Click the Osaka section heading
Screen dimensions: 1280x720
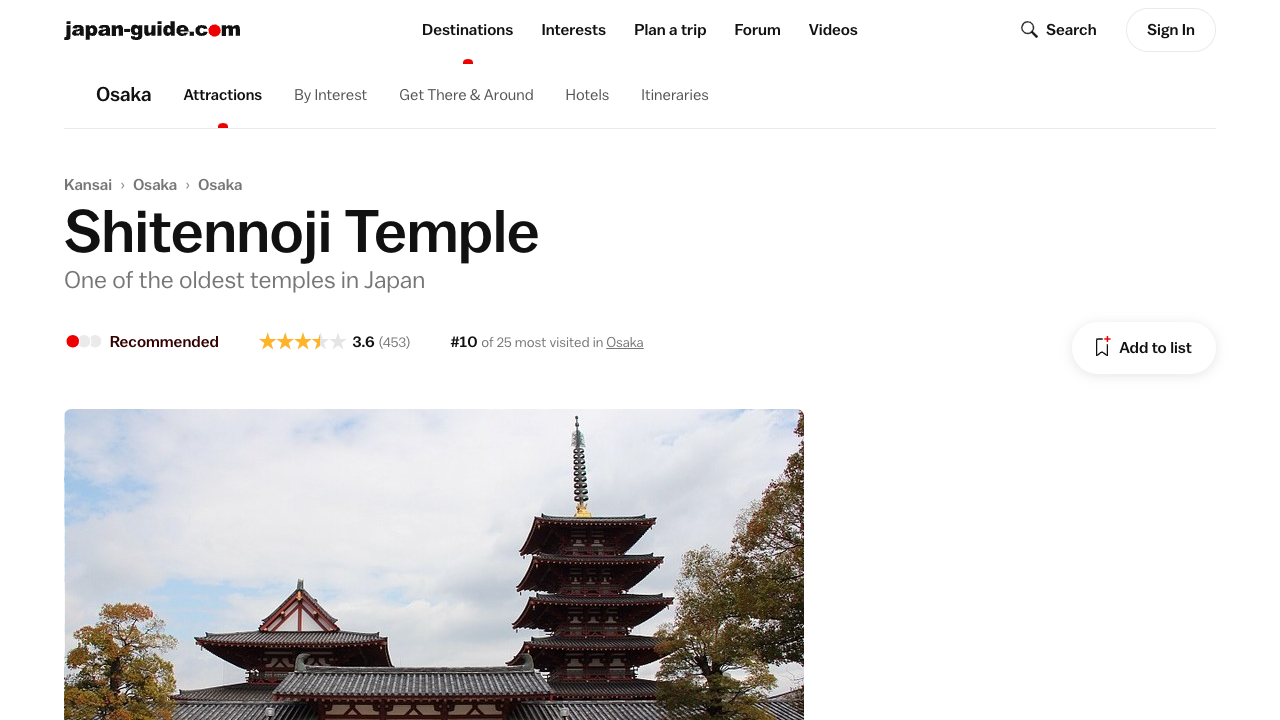123,95
